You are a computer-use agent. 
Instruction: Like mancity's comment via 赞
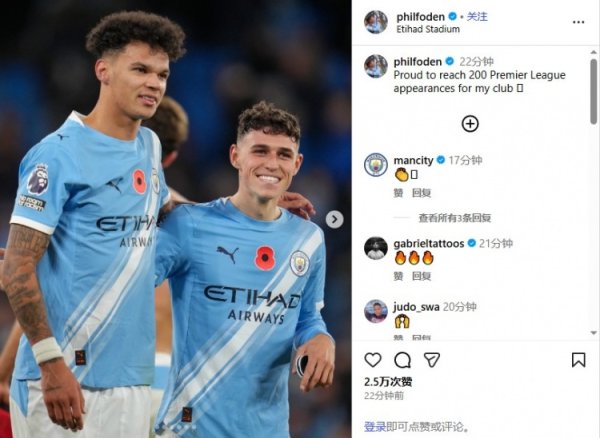(x=398, y=193)
